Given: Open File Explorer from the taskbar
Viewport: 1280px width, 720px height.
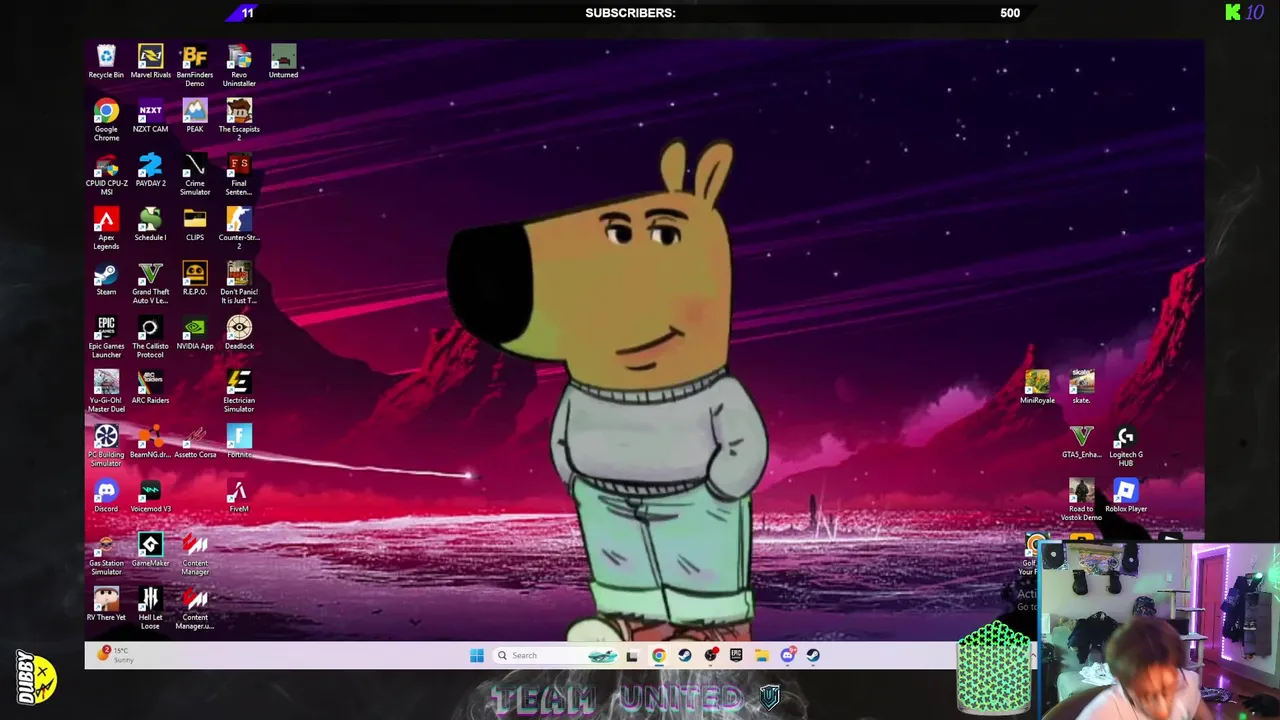Looking at the screenshot, I should tap(762, 656).
